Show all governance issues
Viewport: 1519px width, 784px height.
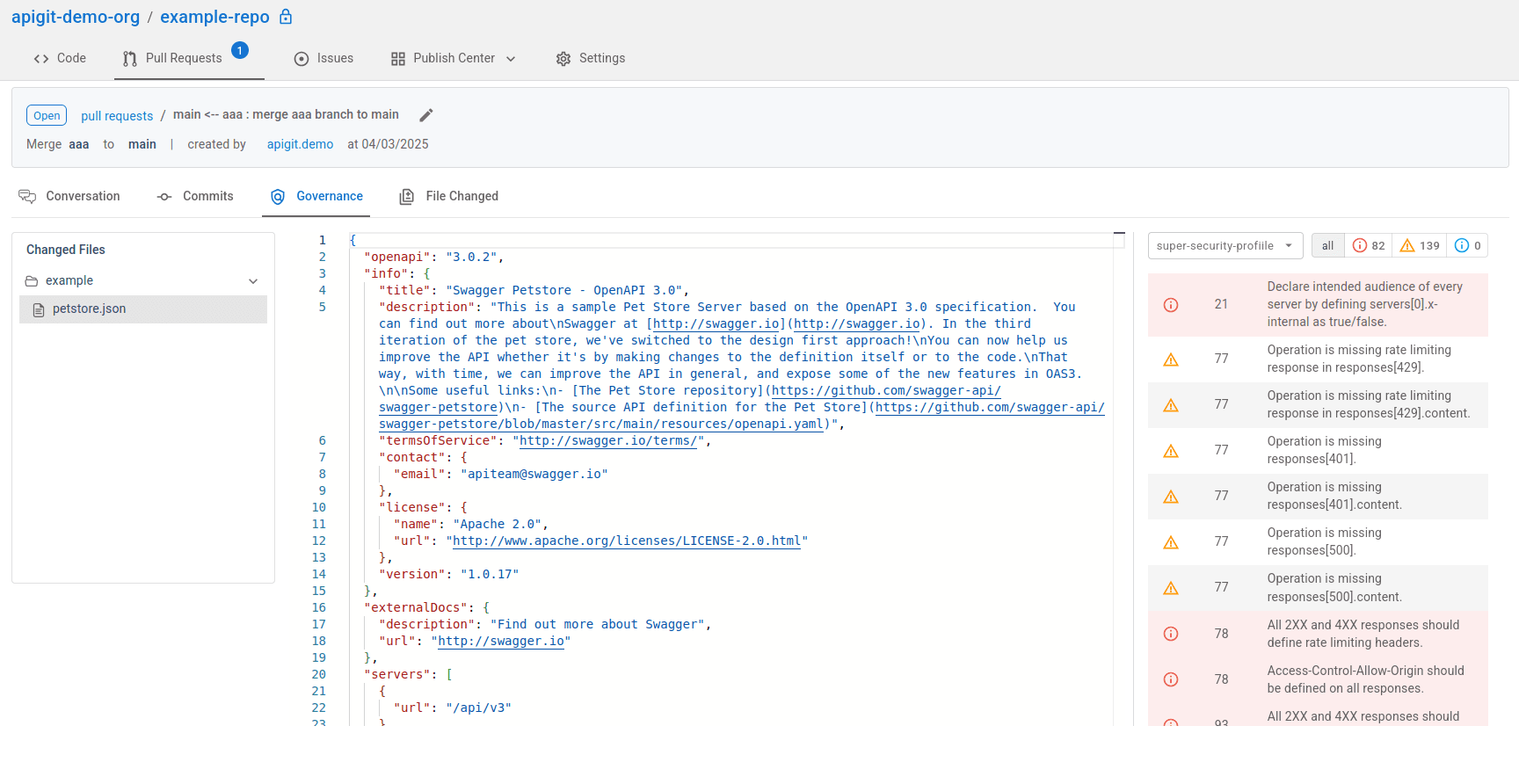point(1327,246)
